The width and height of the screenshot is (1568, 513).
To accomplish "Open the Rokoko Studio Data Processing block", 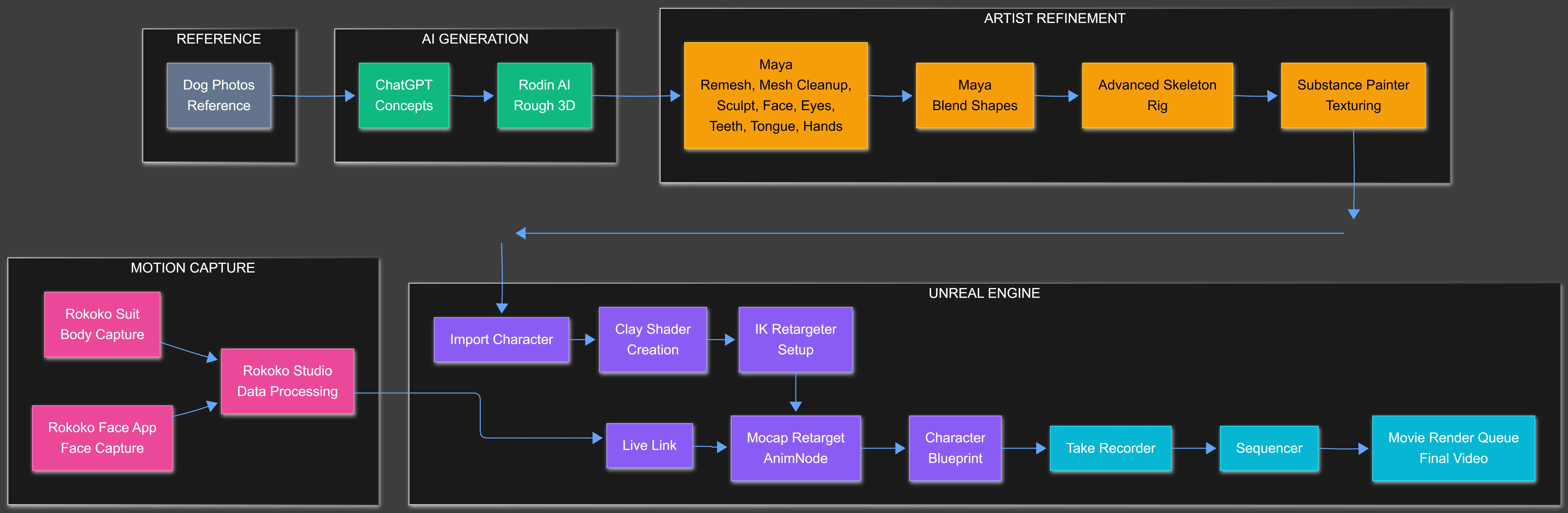I will tap(287, 381).
